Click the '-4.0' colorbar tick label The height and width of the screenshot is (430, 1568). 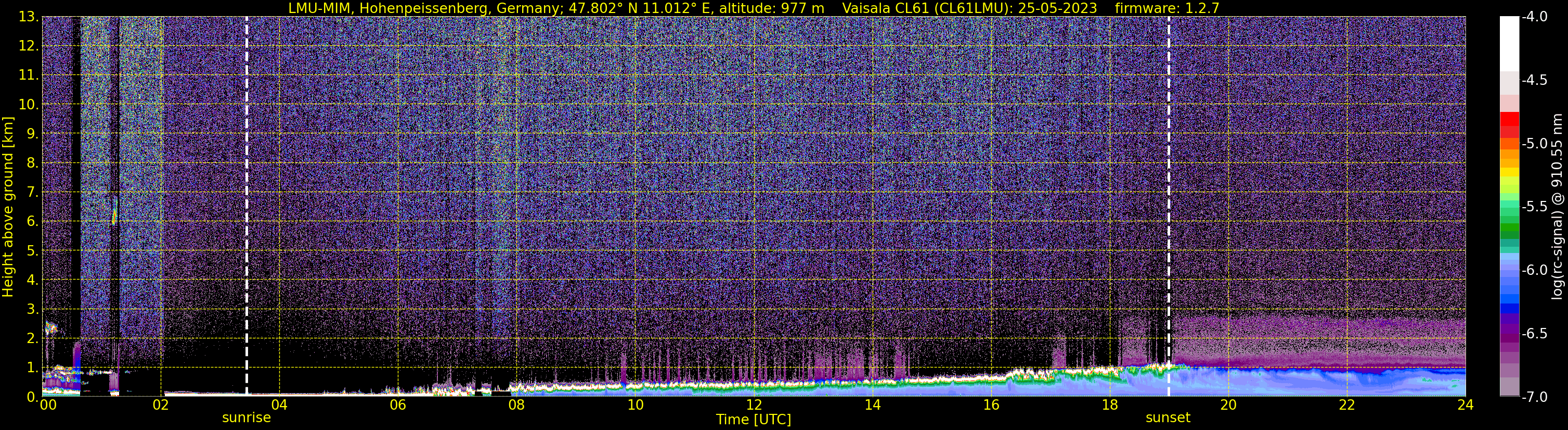[1534, 17]
